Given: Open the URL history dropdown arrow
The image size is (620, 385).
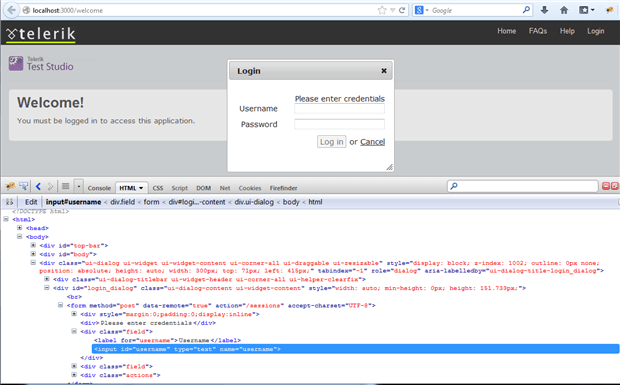Looking at the screenshot, I should tap(392, 10).
